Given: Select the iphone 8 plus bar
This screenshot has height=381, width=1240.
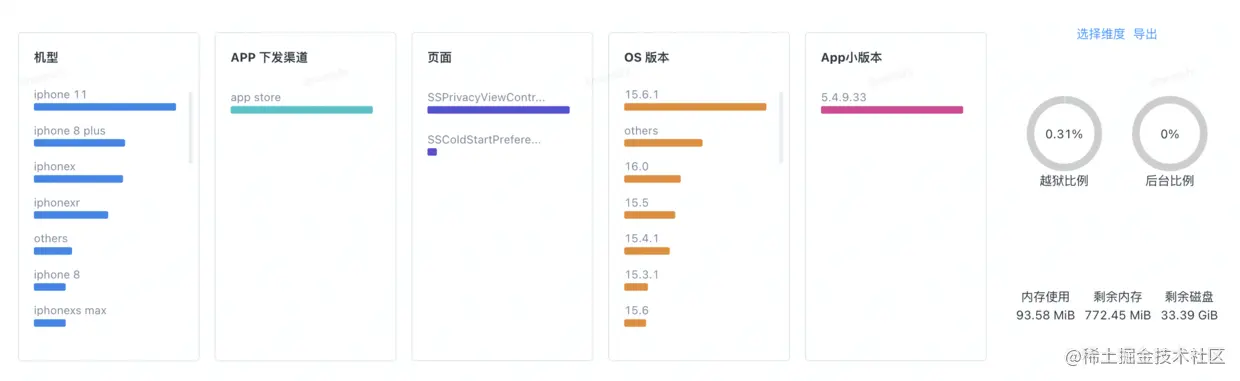Looking at the screenshot, I should click(x=79, y=143).
